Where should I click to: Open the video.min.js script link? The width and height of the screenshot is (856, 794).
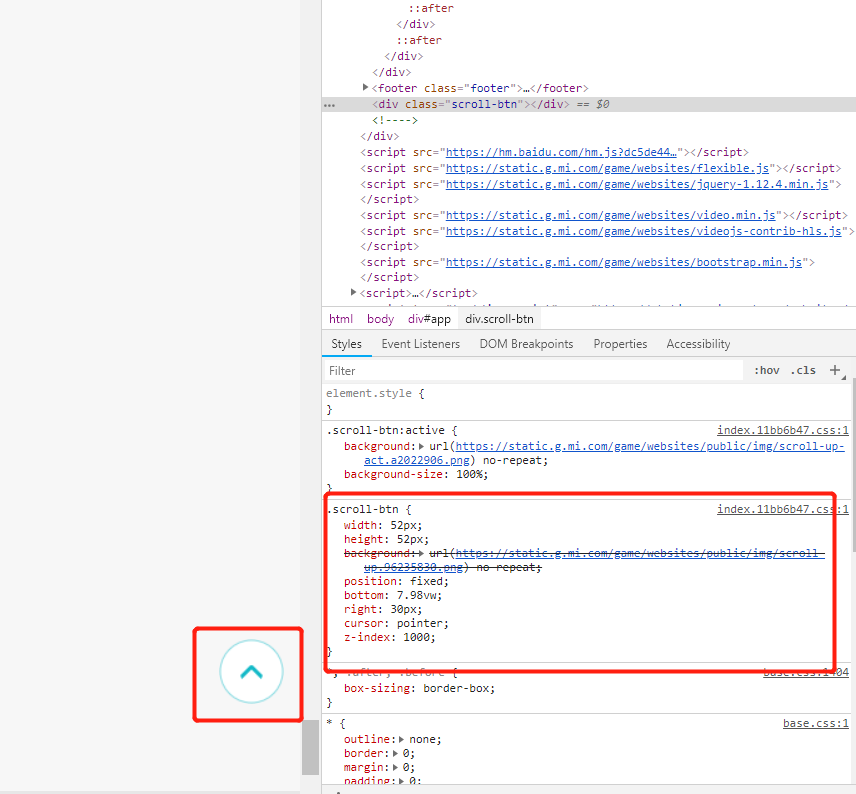pos(611,215)
